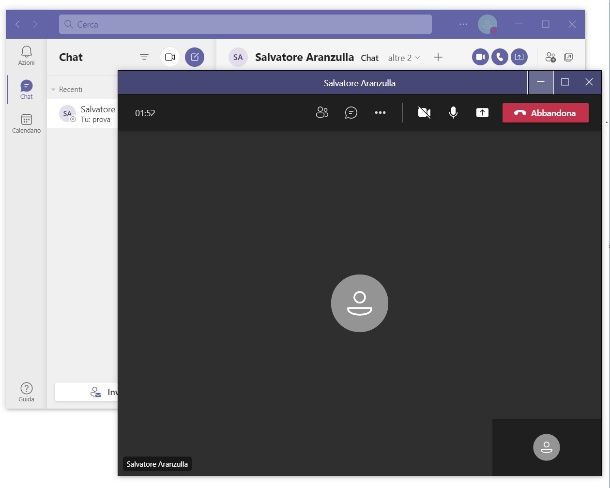Close the call window

tap(589, 82)
